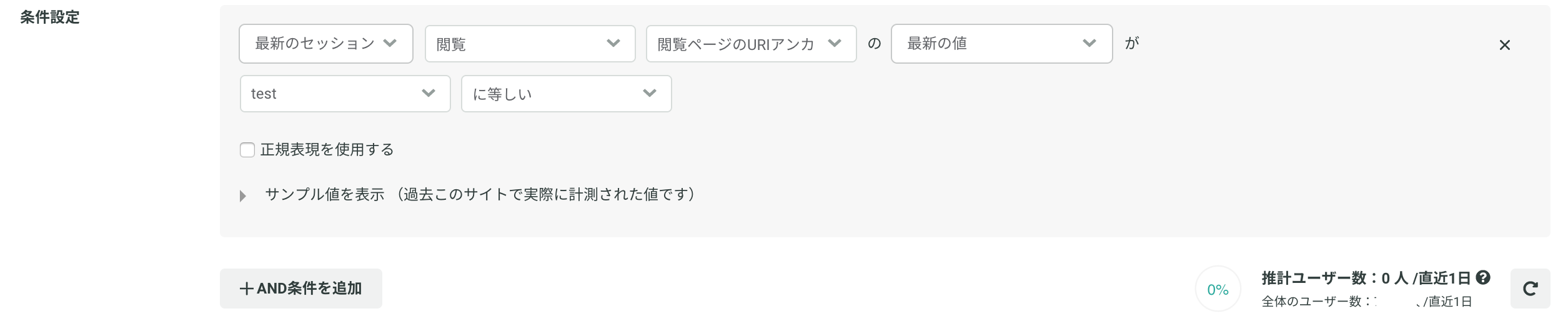Open the 最新の値 dropdown
Image resolution: width=1568 pixels, height=326 pixels.
pos(1001,44)
